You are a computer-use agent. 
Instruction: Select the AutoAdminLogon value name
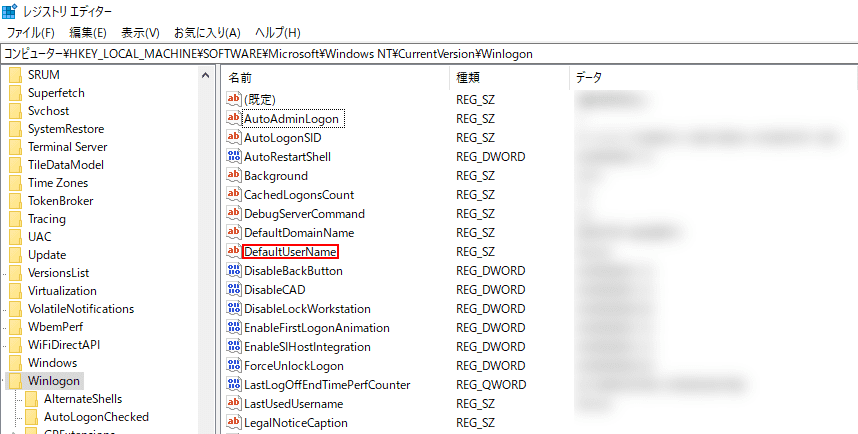(292, 118)
